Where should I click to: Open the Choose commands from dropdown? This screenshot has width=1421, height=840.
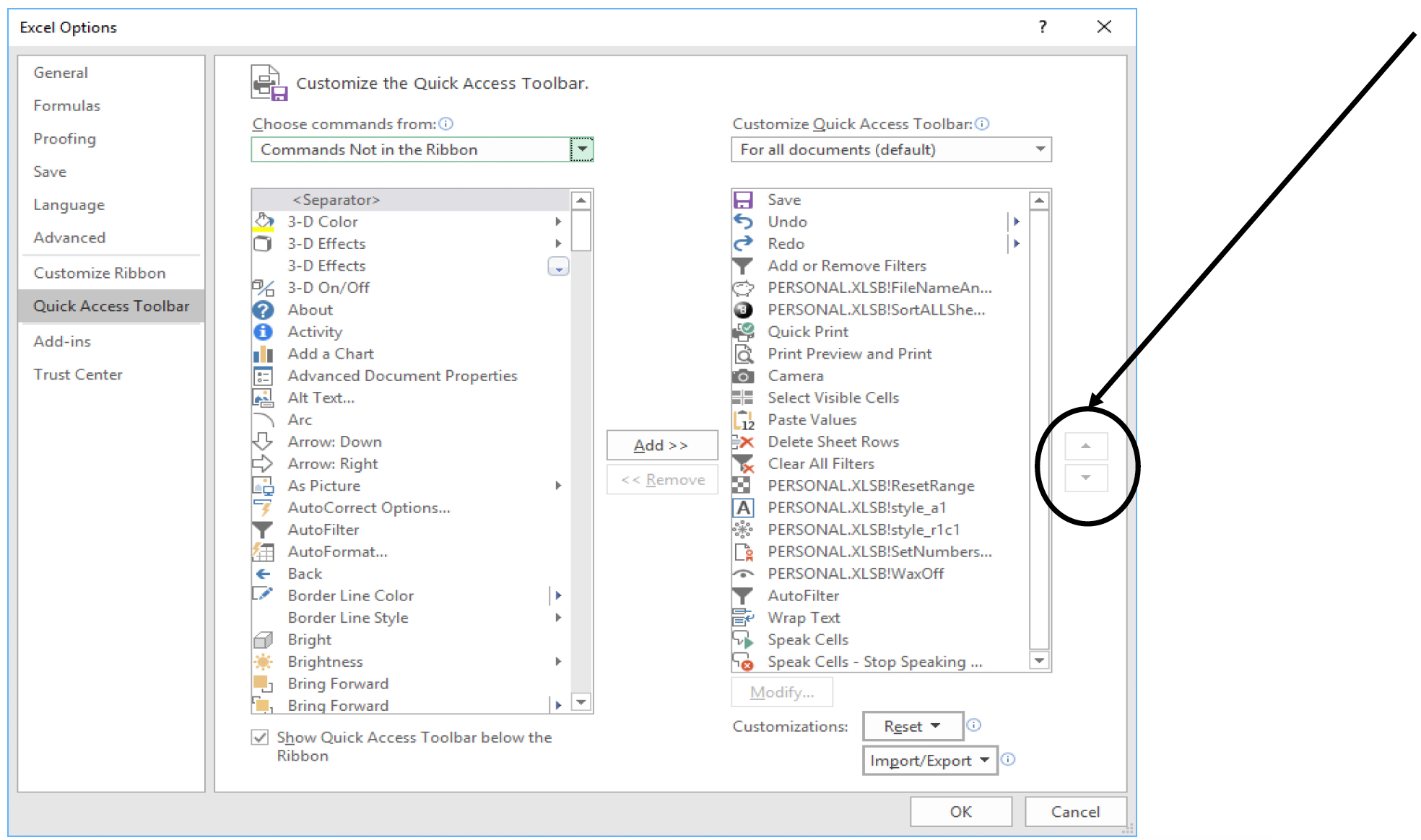tap(581, 149)
